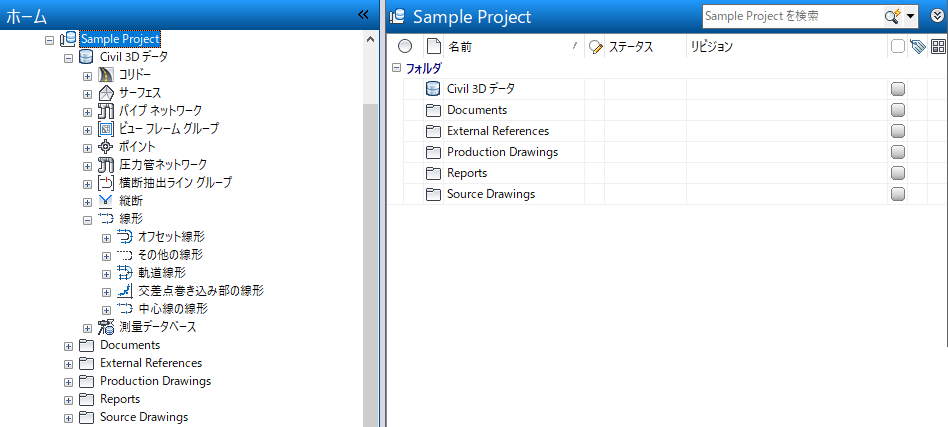Viewport: 948px width, 427px height.
Task: Click the コリドー corridor icon in tree
Action: pyautogui.click(x=107, y=75)
